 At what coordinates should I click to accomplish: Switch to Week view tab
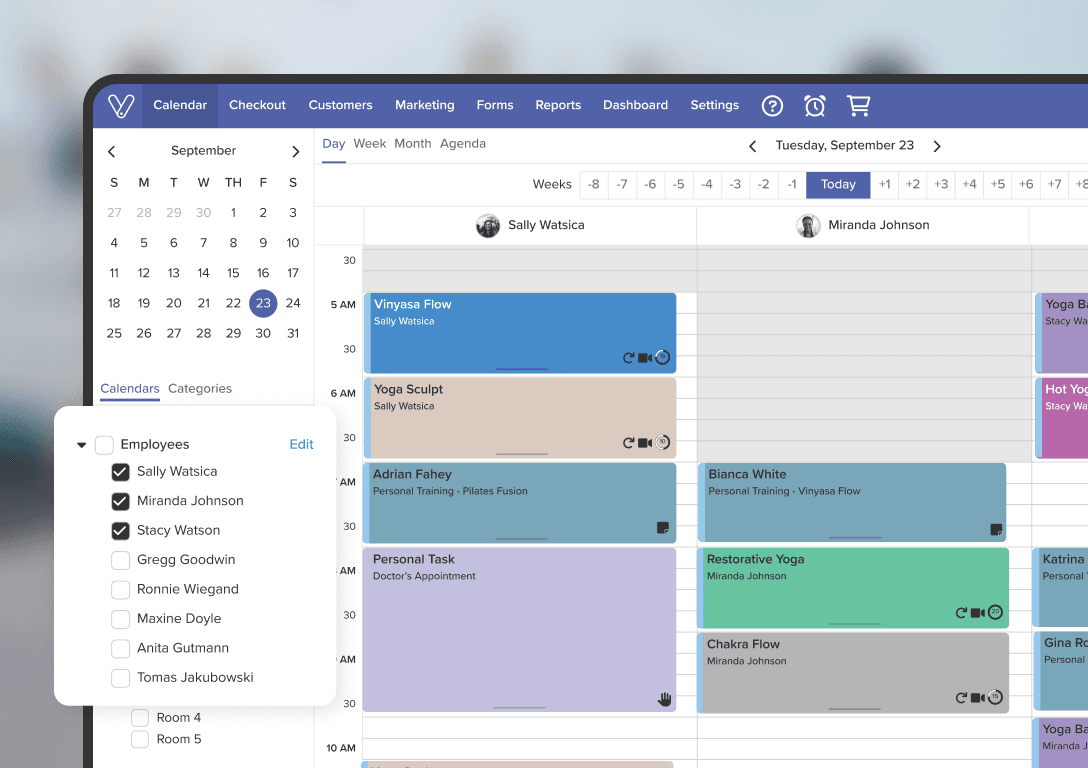(369, 144)
